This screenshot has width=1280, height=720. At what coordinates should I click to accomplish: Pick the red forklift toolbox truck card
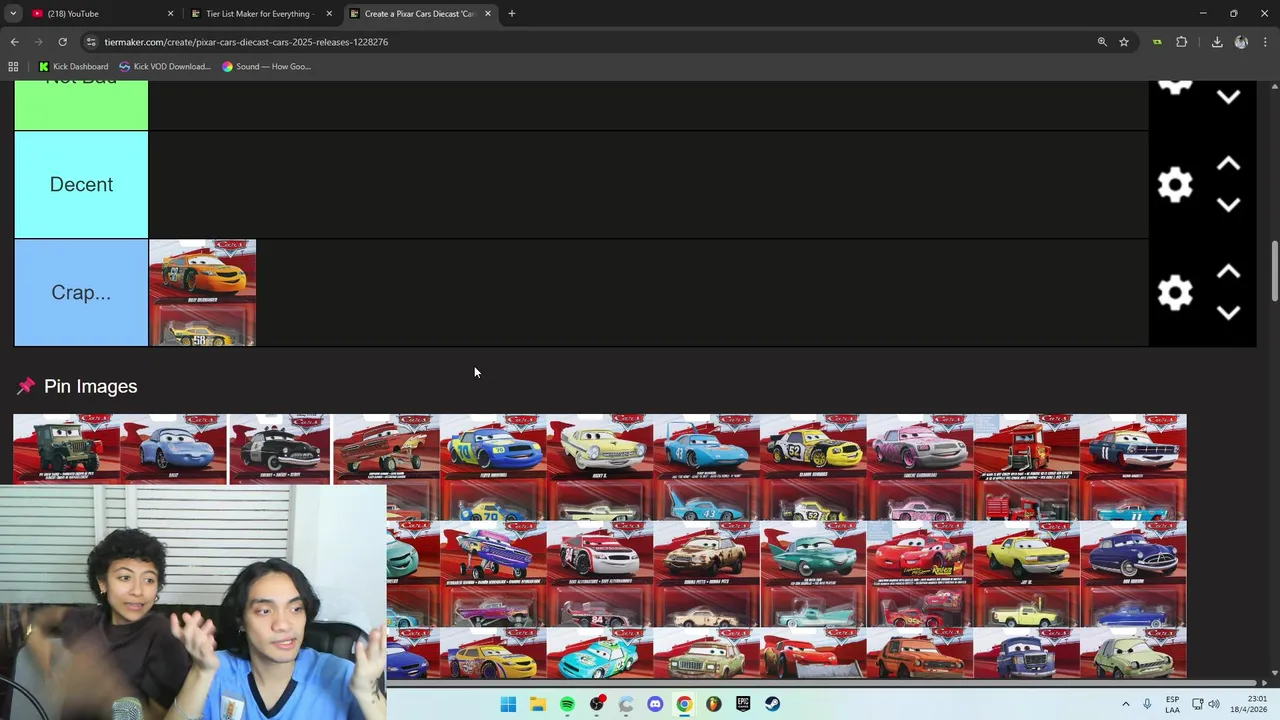pyautogui.click(x=1026, y=467)
